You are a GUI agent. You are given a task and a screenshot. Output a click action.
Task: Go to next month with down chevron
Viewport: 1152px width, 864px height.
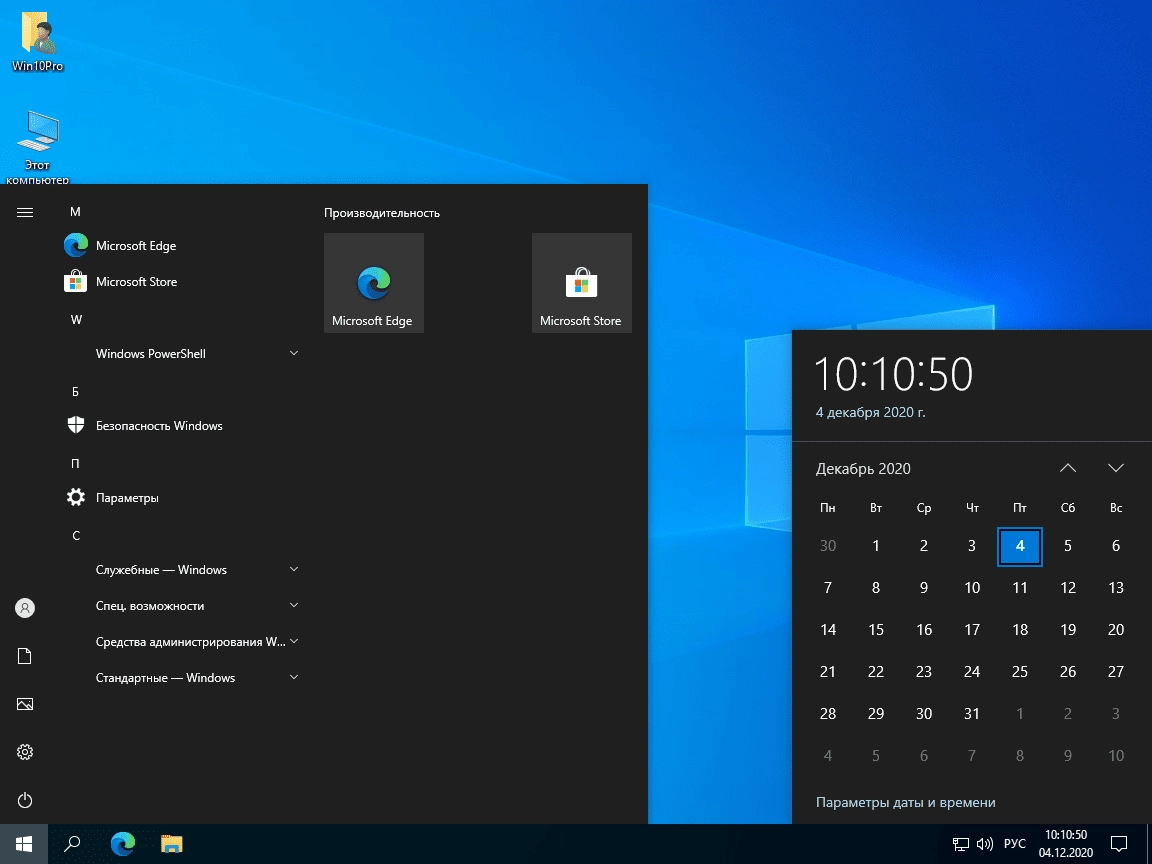tap(1116, 468)
